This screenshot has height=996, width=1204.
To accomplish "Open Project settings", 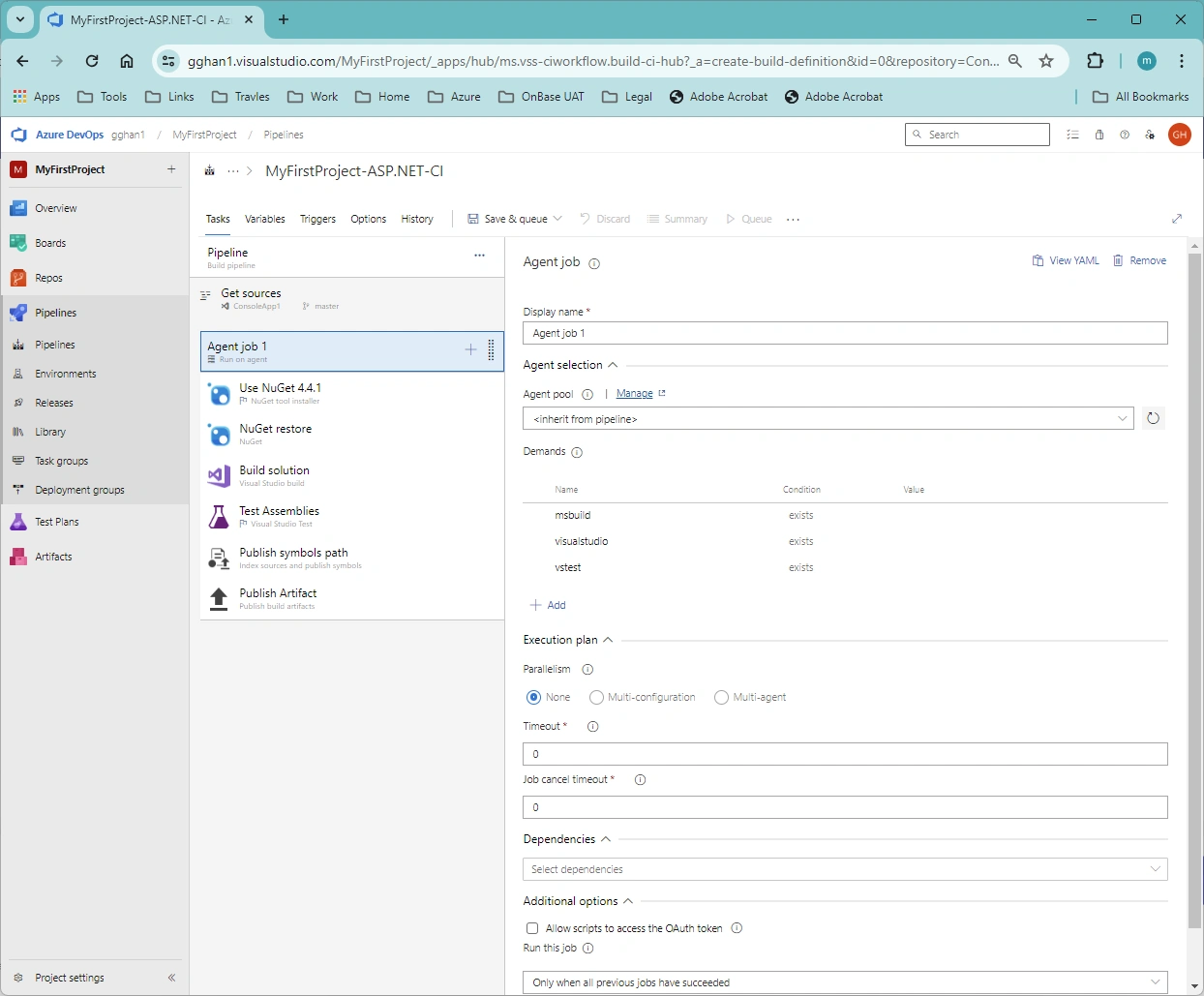I will pos(70,978).
